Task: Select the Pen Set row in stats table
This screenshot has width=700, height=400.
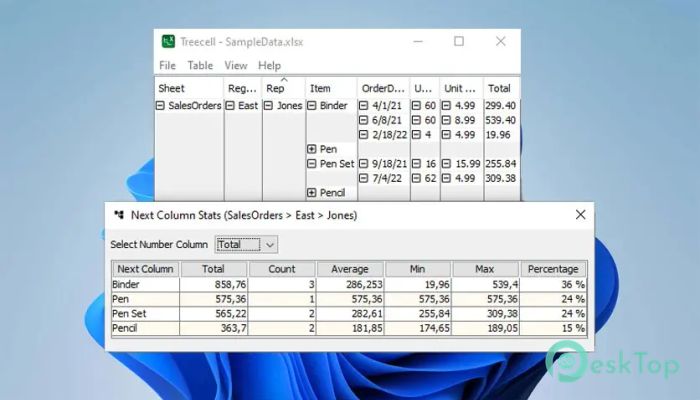Action: click(349, 314)
